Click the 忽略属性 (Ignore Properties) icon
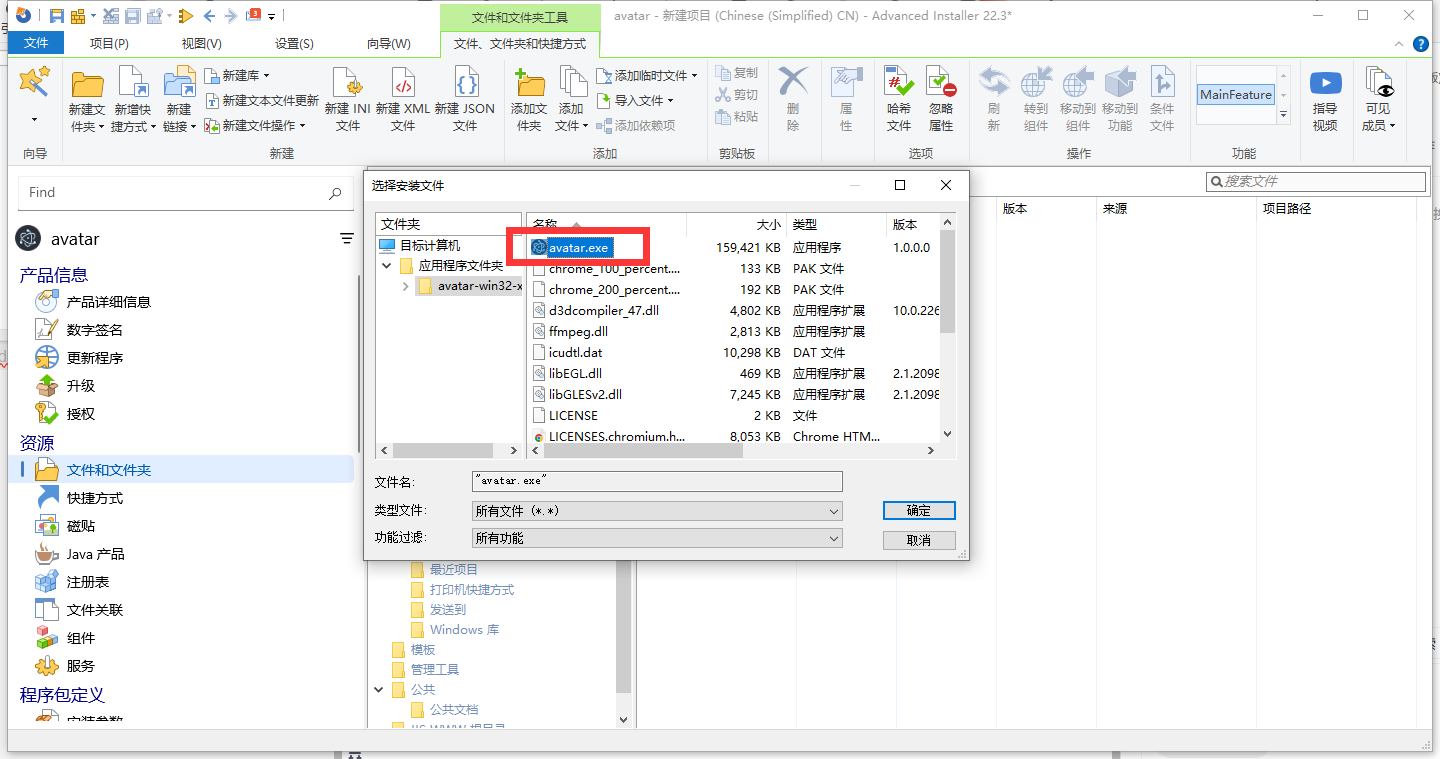The width and height of the screenshot is (1440, 759). [x=940, y=97]
